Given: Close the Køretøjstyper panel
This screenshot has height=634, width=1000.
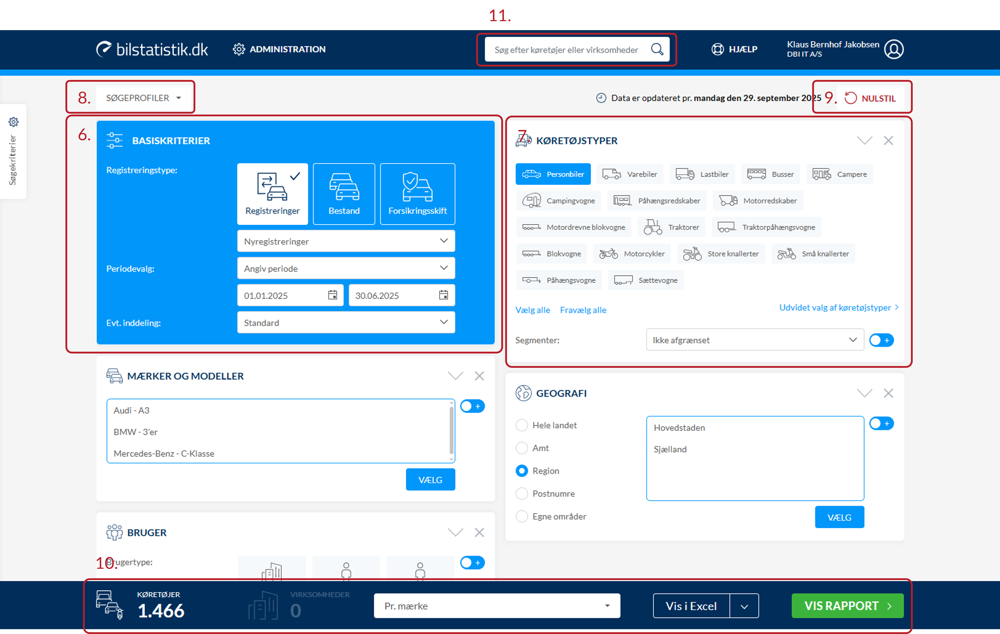Looking at the screenshot, I should coord(888,141).
